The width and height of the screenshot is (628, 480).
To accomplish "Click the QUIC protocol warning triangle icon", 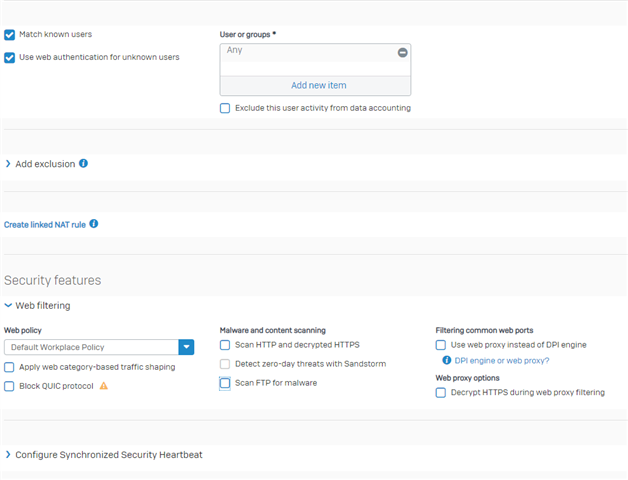I will [104, 386].
